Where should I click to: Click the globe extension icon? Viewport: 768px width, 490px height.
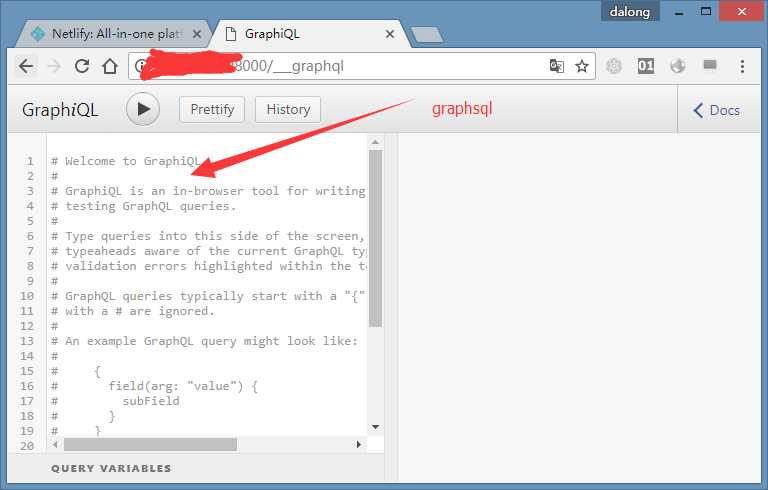pyautogui.click(x=678, y=66)
